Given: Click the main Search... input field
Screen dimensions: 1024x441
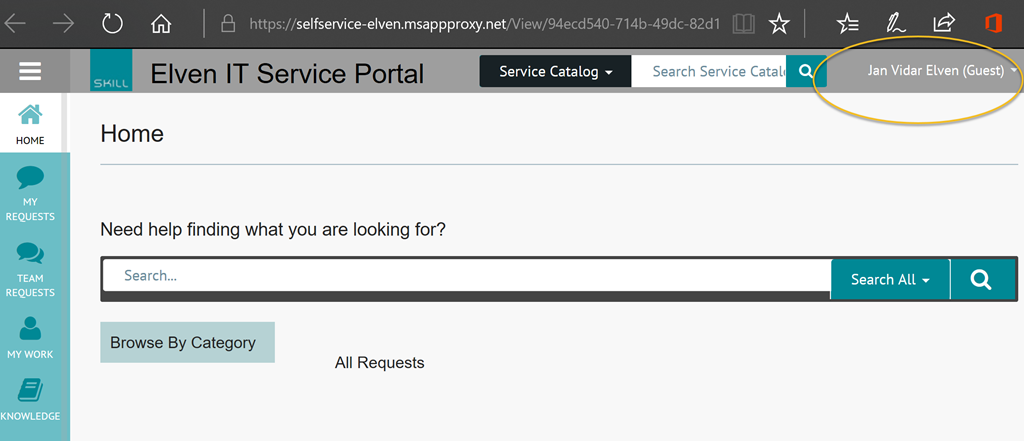Looking at the screenshot, I should pos(467,276).
